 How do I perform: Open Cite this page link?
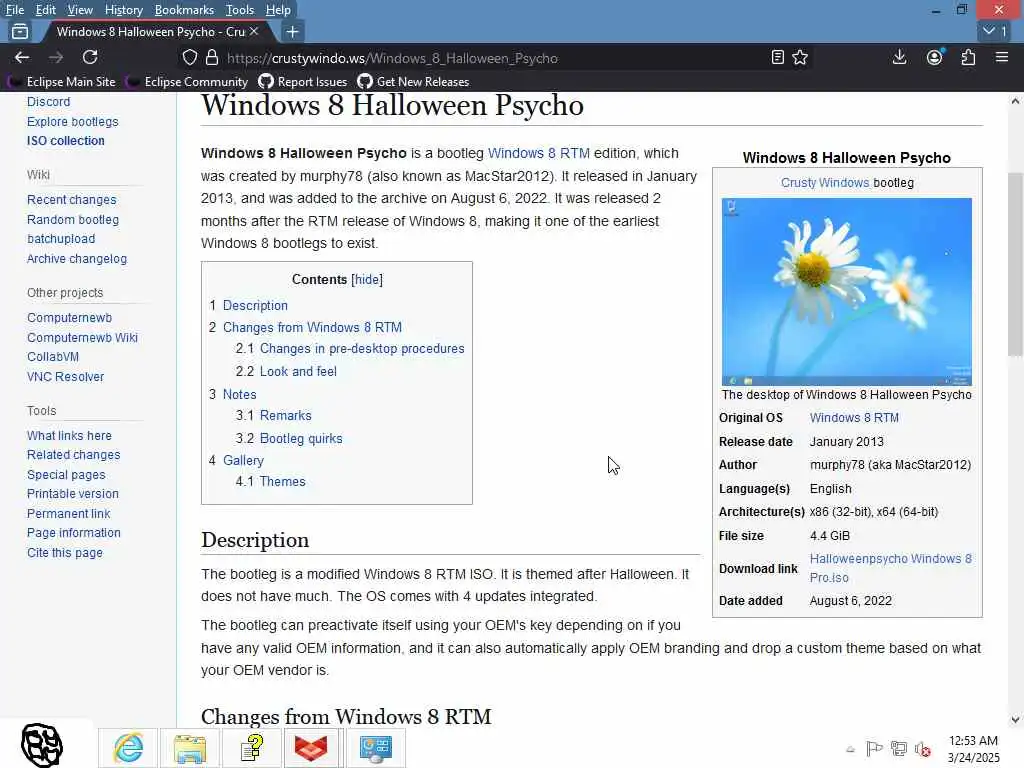pos(65,552)
